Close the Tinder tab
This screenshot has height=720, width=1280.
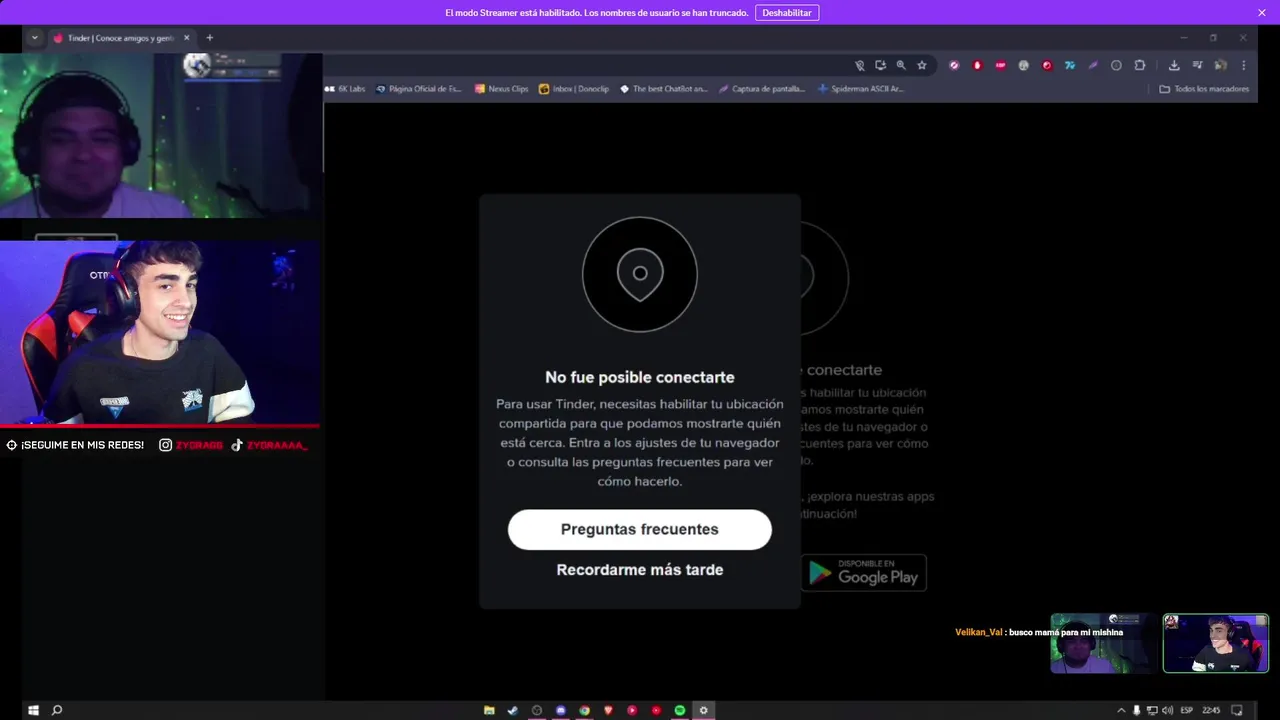click(x=187, y=38)
